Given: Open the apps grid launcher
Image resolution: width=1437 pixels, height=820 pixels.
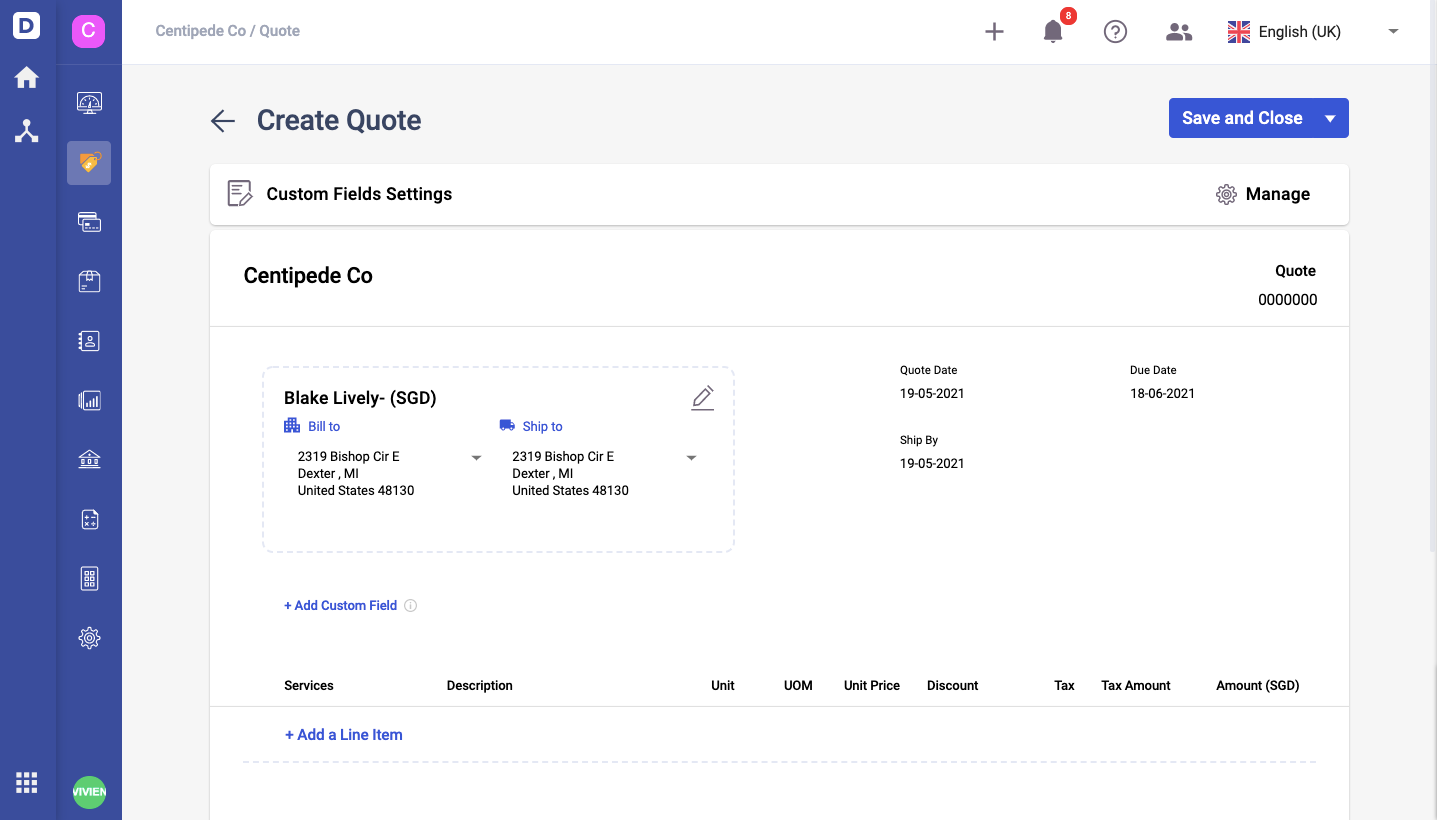Looking at the screenshot, I should 27,783.
